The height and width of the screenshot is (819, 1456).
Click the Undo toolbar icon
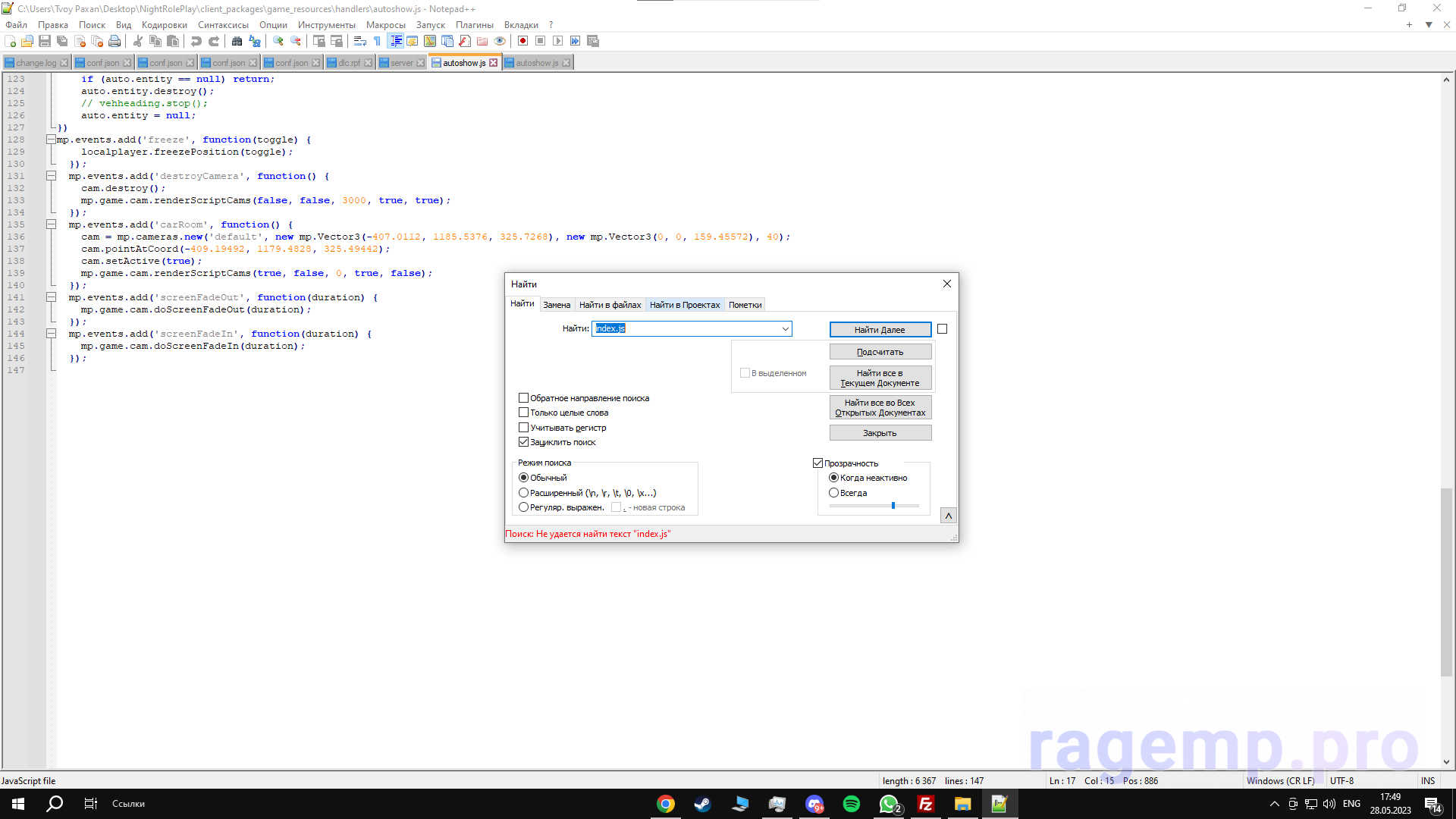(196, 41)
